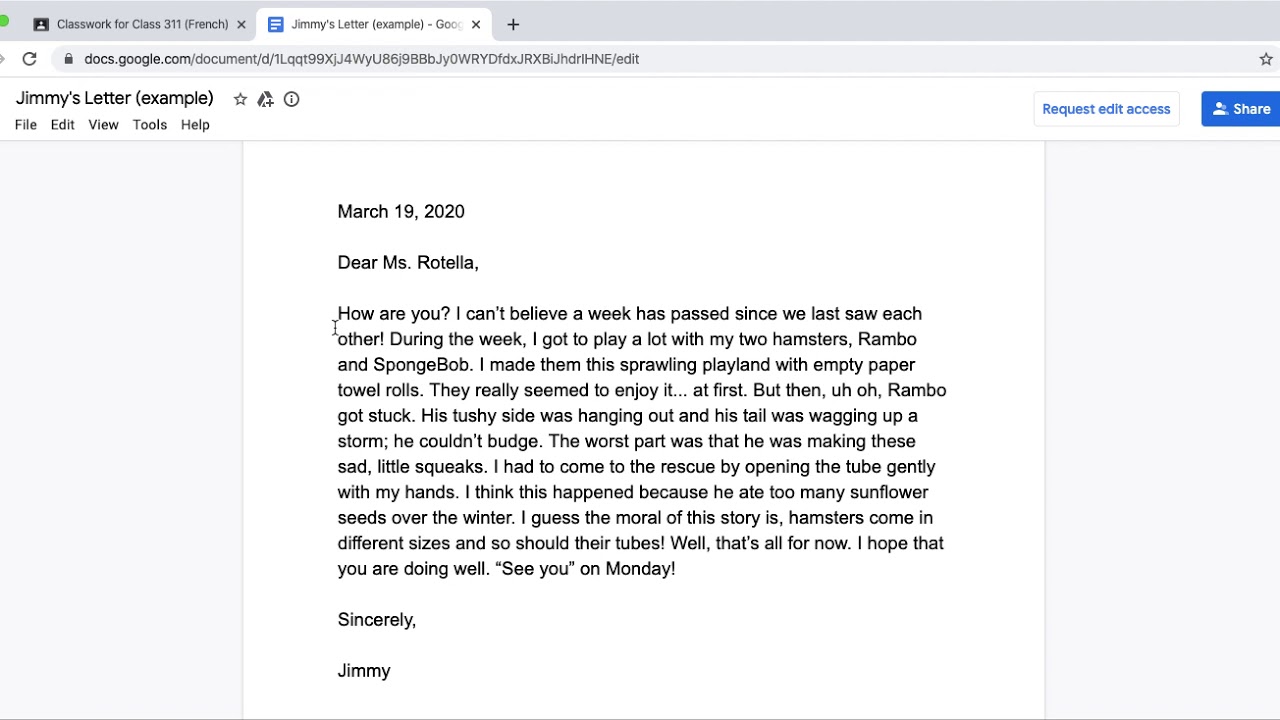1280x720 pixels.
Task: Click the document title Jimmy's Letter (example)
Action: click(x=114, y=99)
